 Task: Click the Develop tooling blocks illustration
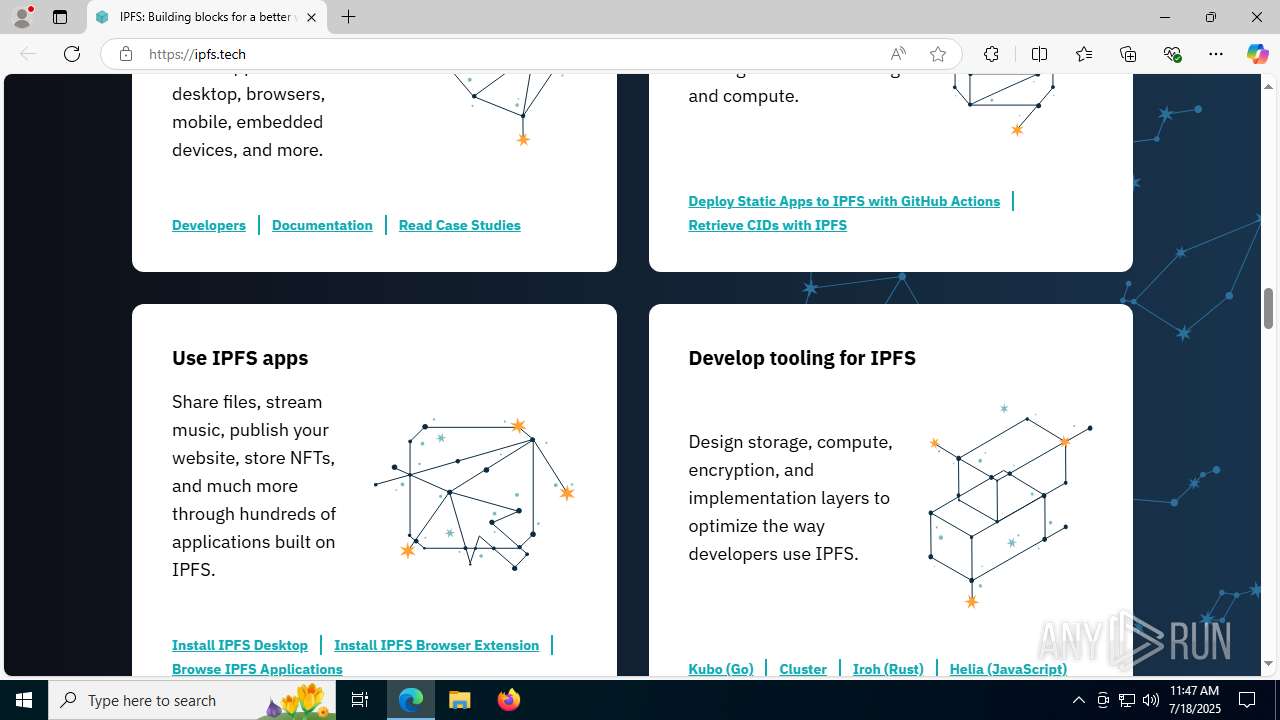pyautogui.click(x=1010, y=505)
